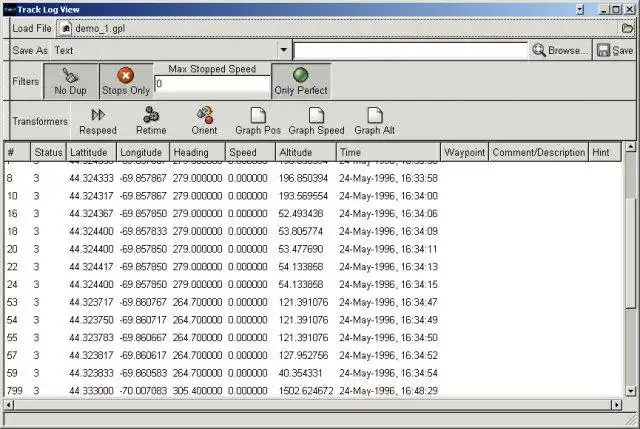Select latitude 44.324317 in row 10

[x=91, y=196]
